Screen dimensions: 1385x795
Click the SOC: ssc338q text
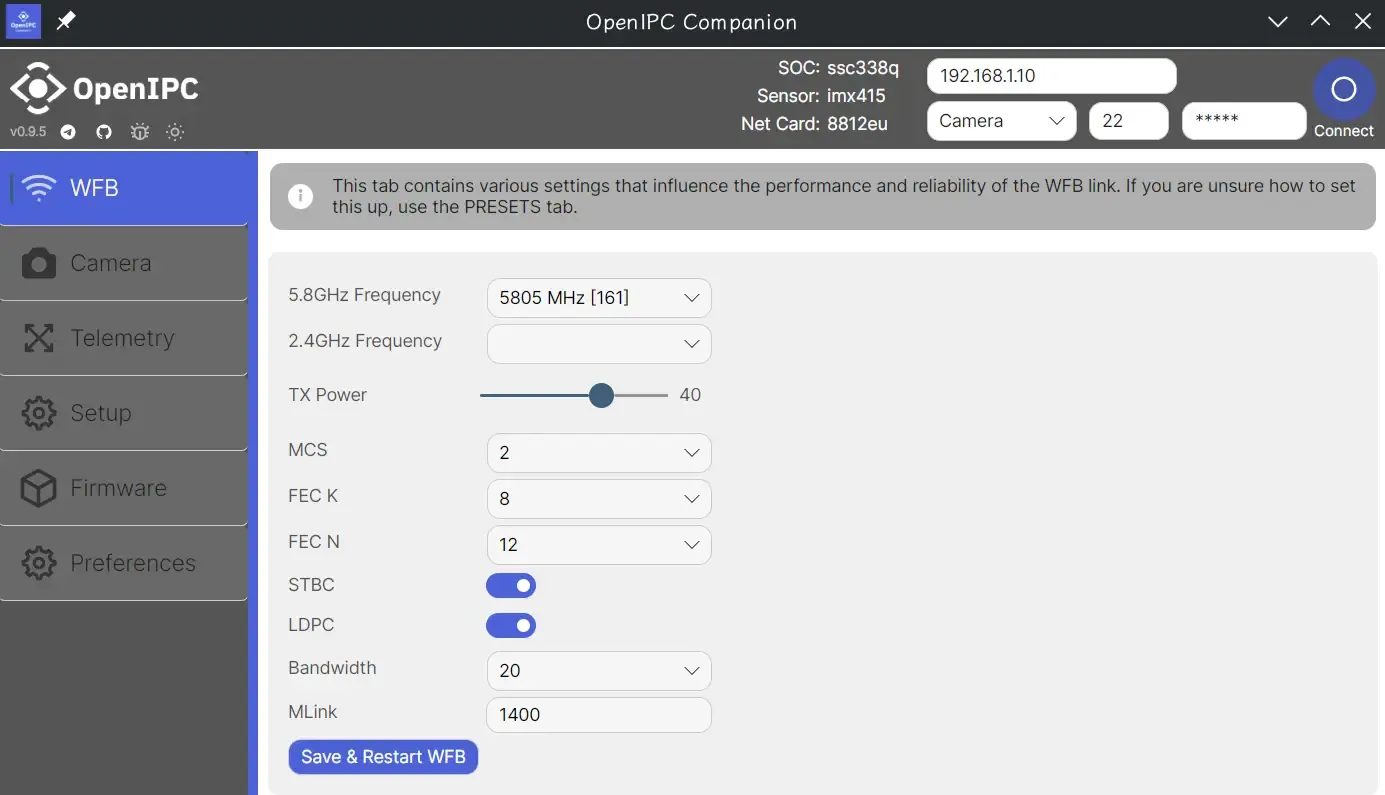[838, 68]
